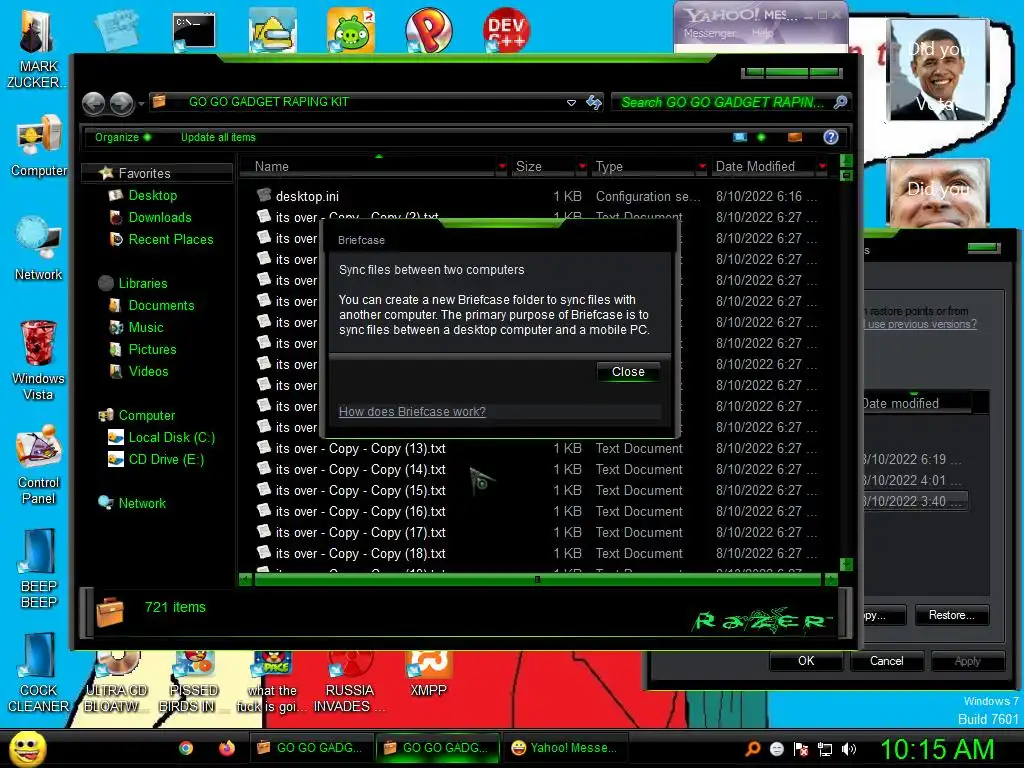
Task: Open Help menu in Yahoo Messenger window
Action: tap(763, 33)
